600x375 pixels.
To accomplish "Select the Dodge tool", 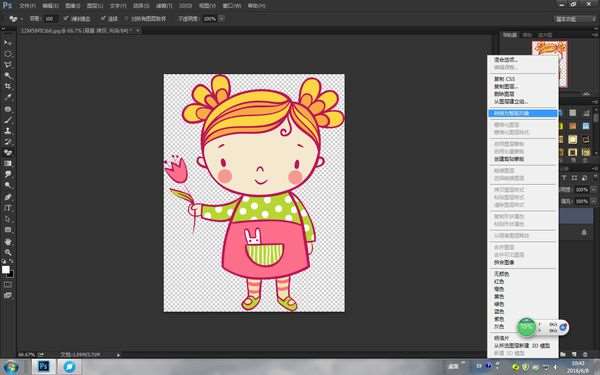I will [8, 186].
